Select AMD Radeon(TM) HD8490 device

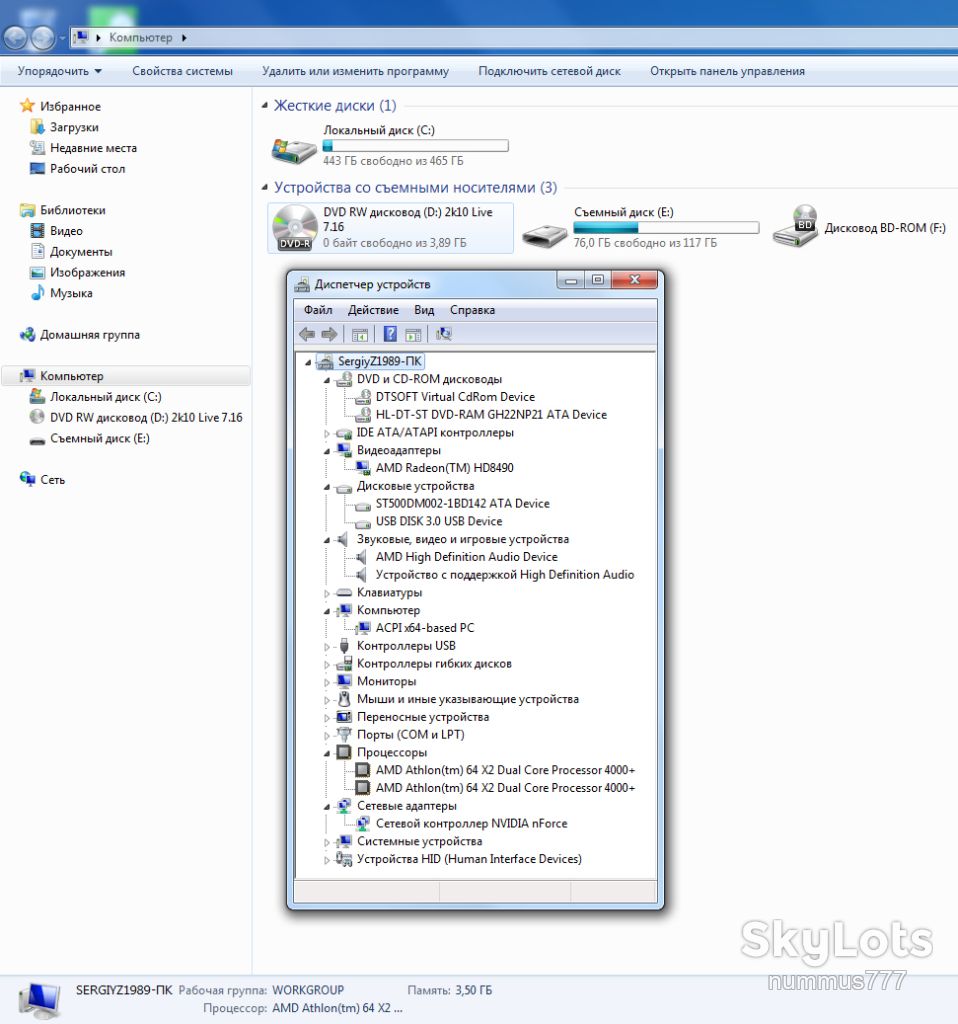[444, 468]
